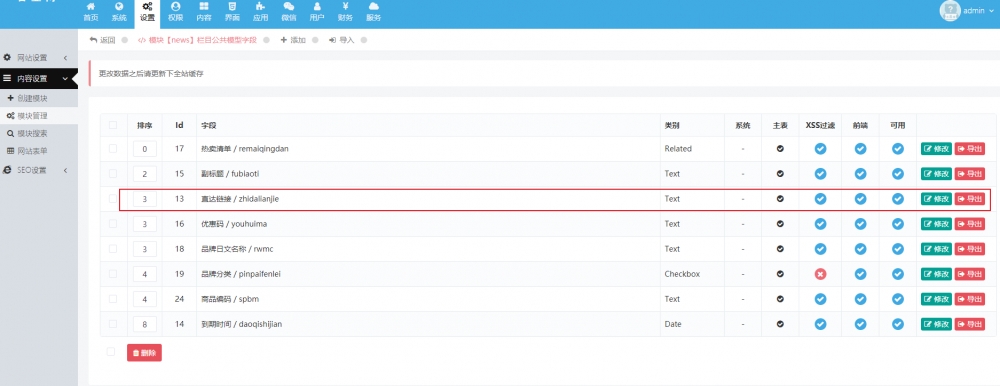Click the 排序 input for remaiqingdan row

click(145, 149)
